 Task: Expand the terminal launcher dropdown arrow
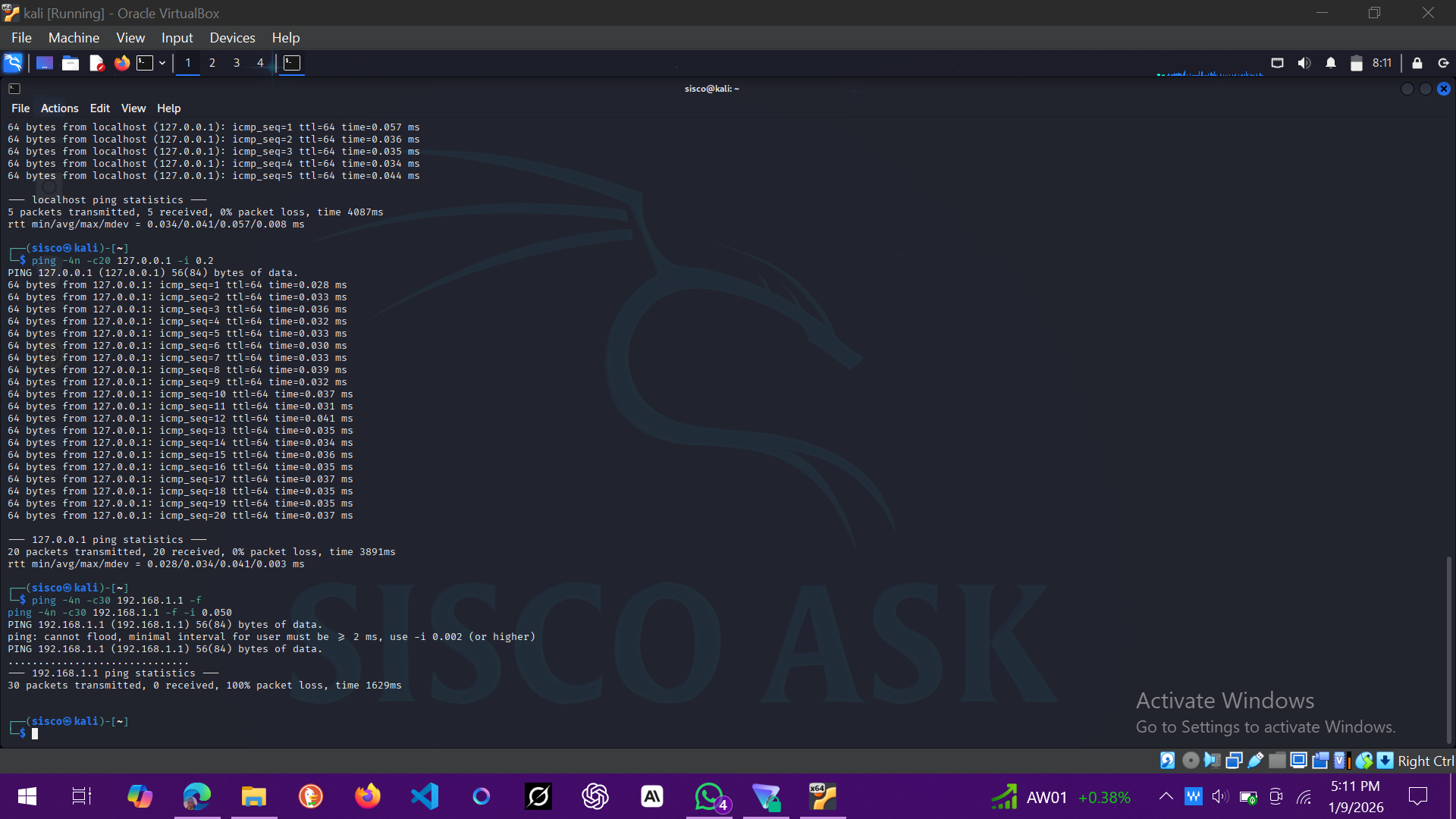pos(162,63)
